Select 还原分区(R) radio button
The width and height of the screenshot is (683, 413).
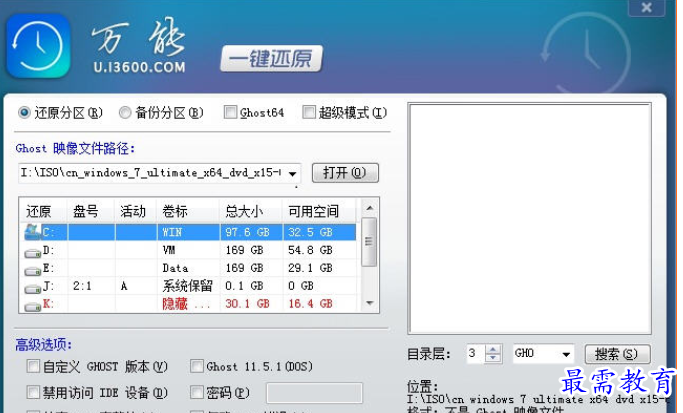pos(24,113)
